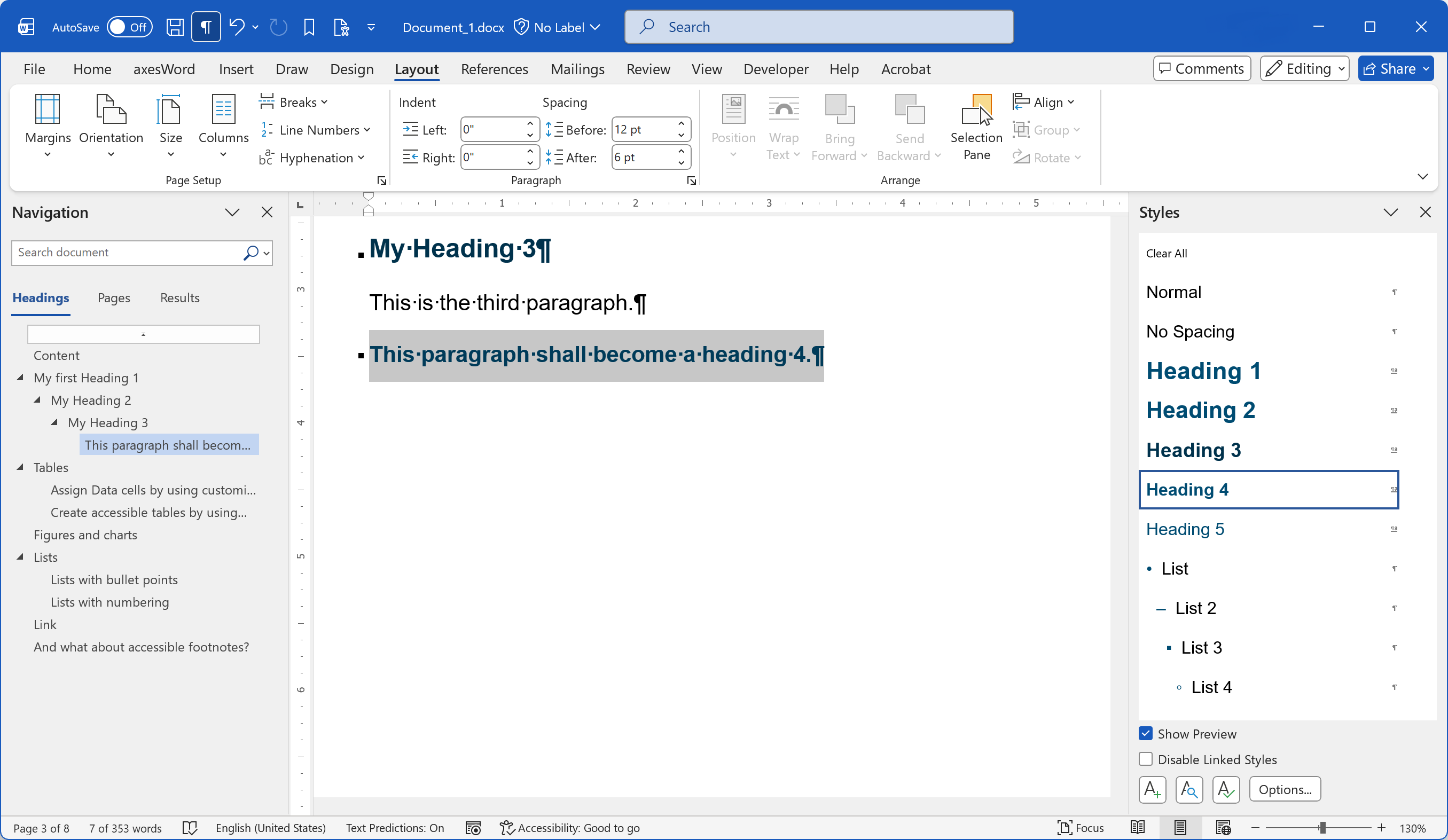Apply the No Spacing style
Image resolution: width=1448 pixels, height=840 pixels.
point(1269,332)
